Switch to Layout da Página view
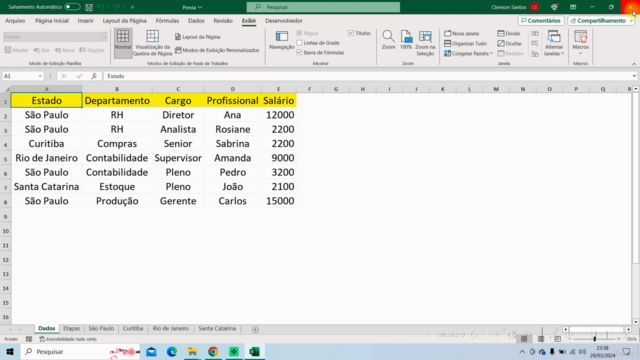The image size is (640, 360). (198, 37)
